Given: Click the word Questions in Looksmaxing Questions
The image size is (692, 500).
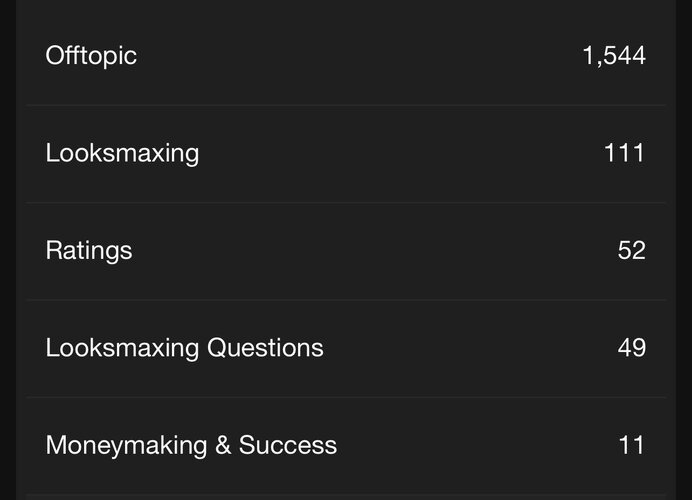Looking at the screenshot, I should tap(265, 348).
